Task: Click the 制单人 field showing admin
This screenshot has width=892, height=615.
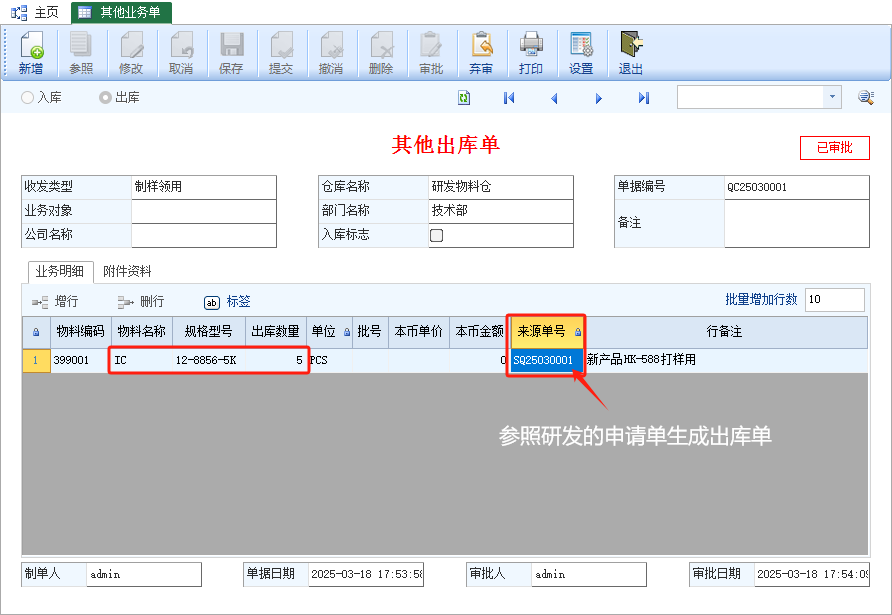Action: 144,575
